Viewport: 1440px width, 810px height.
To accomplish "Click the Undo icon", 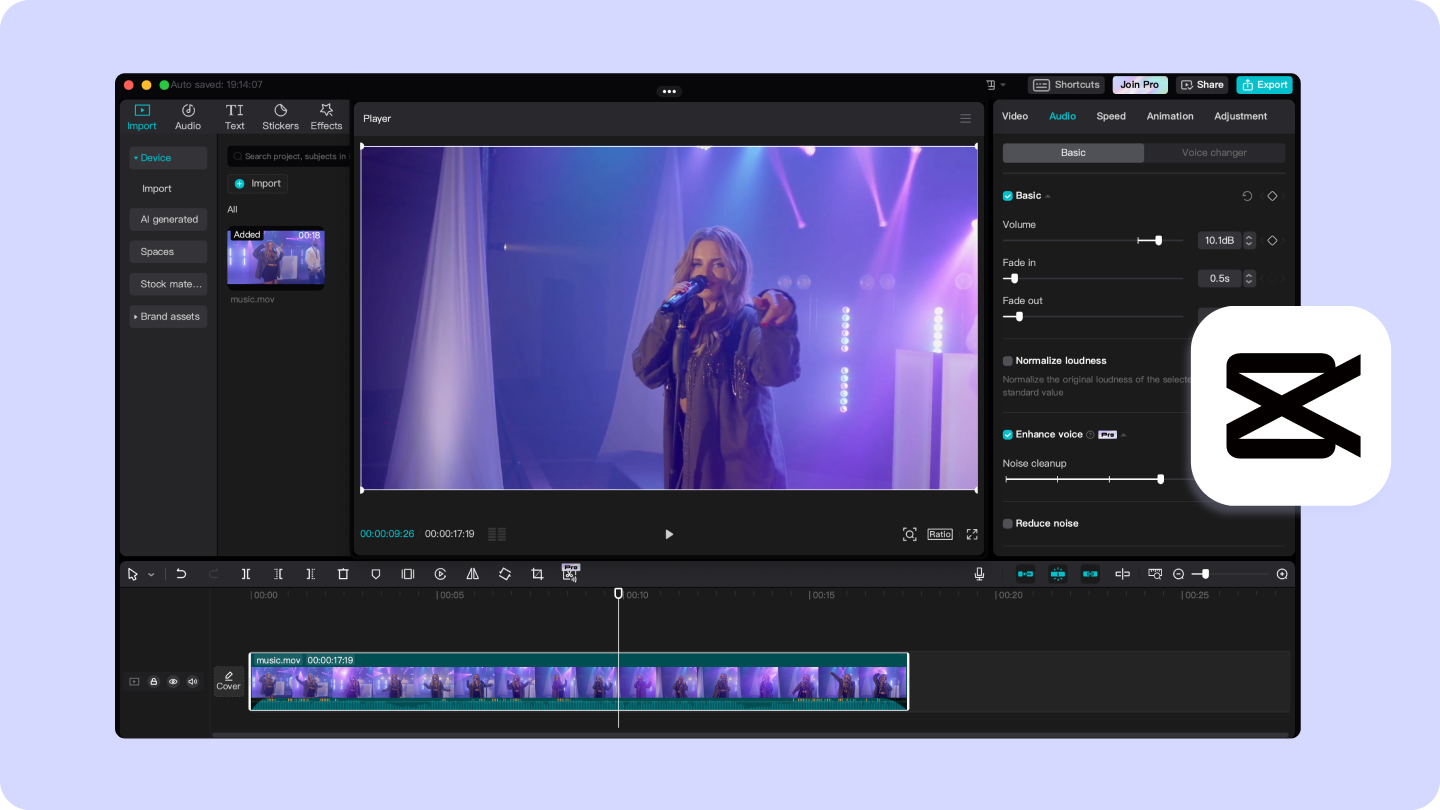I will click(x=180, y=574).
